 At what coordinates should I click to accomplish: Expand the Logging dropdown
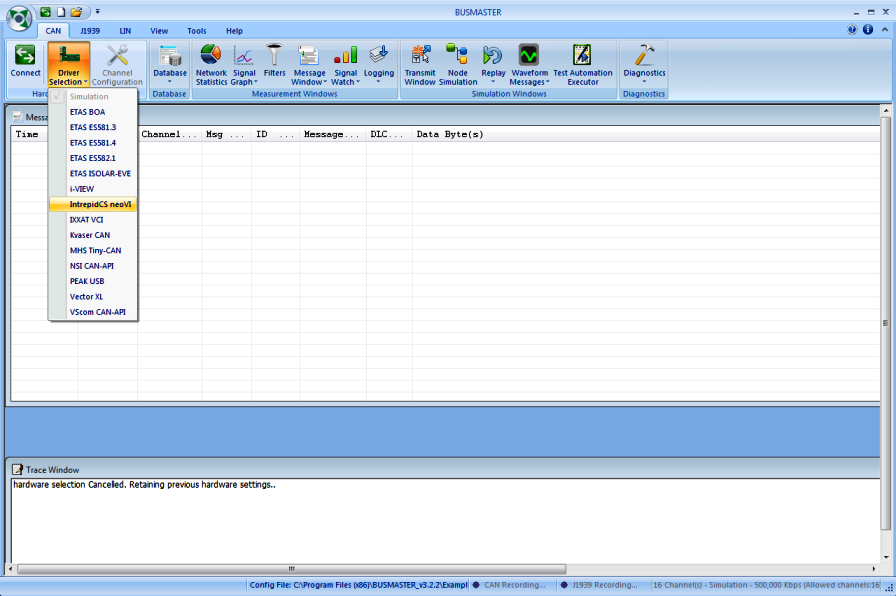pyautogui.click(x=379, y=64)
